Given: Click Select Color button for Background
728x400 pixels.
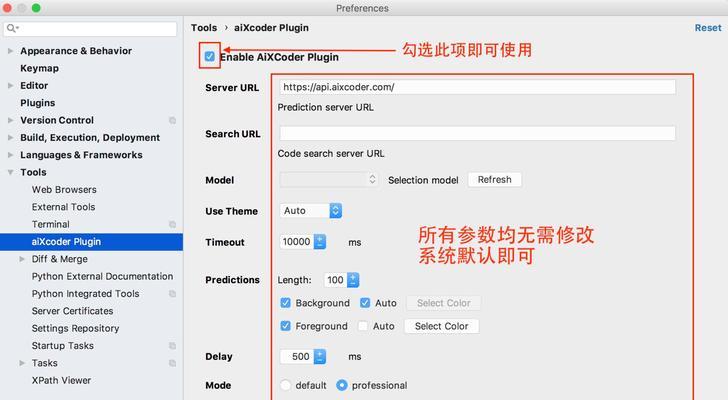Looking at the screenshot, I should [x=443, y=303].
